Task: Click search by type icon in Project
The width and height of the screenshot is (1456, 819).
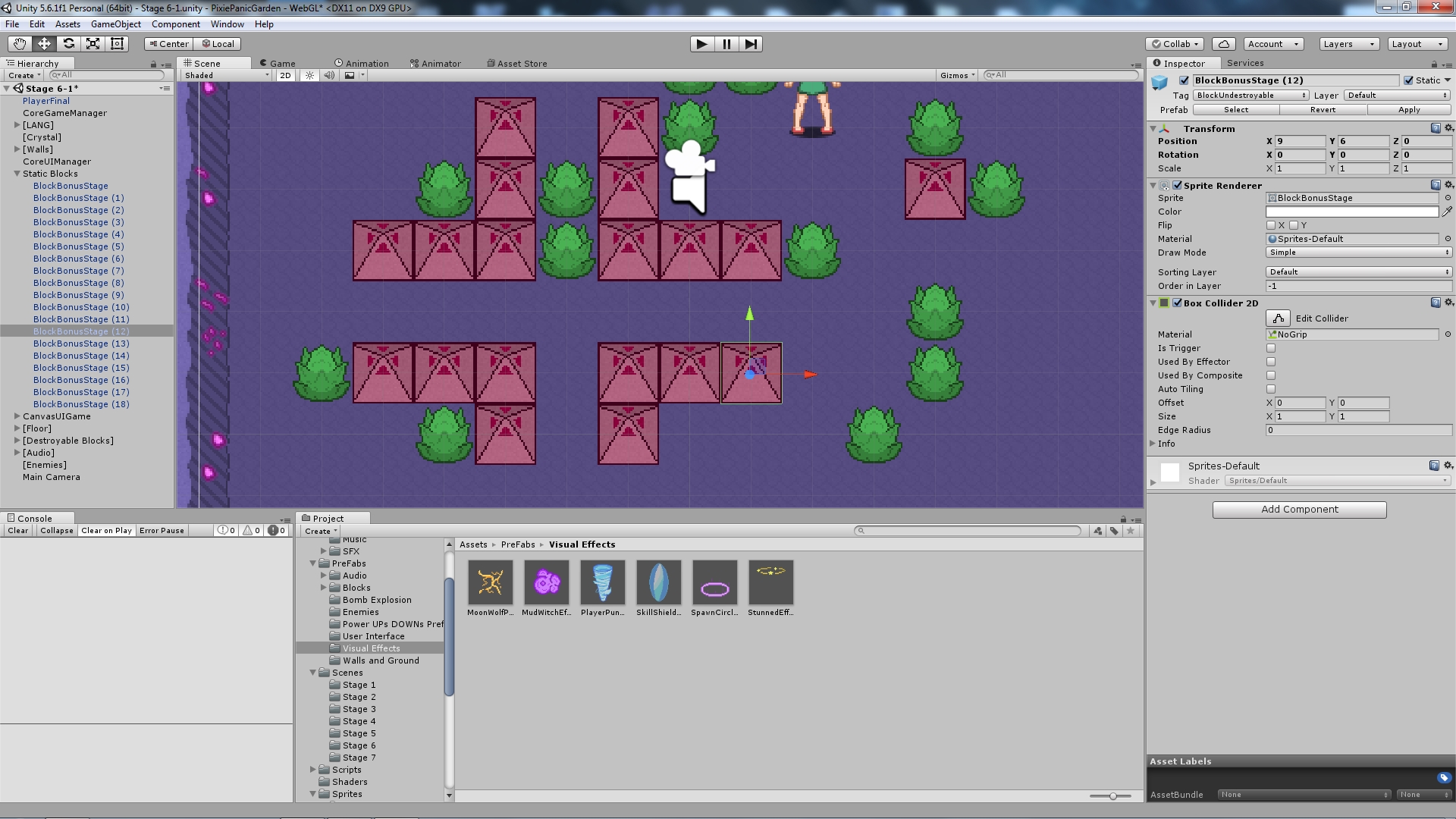Action: 1097,531
